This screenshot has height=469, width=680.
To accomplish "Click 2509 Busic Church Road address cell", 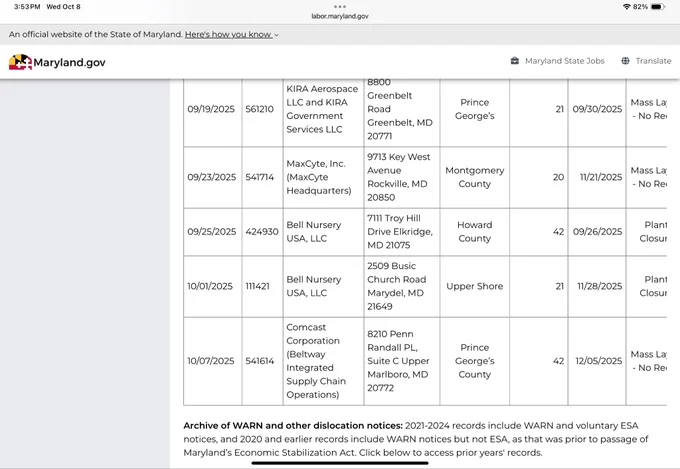I will click(402, 286).
